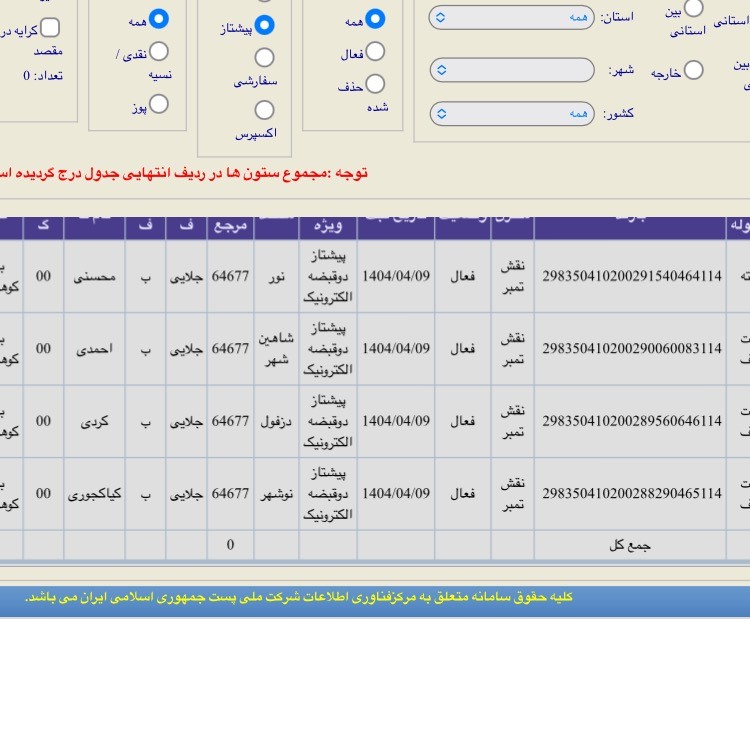
Task: Click the footer copyright text
Action: (298, 597)
